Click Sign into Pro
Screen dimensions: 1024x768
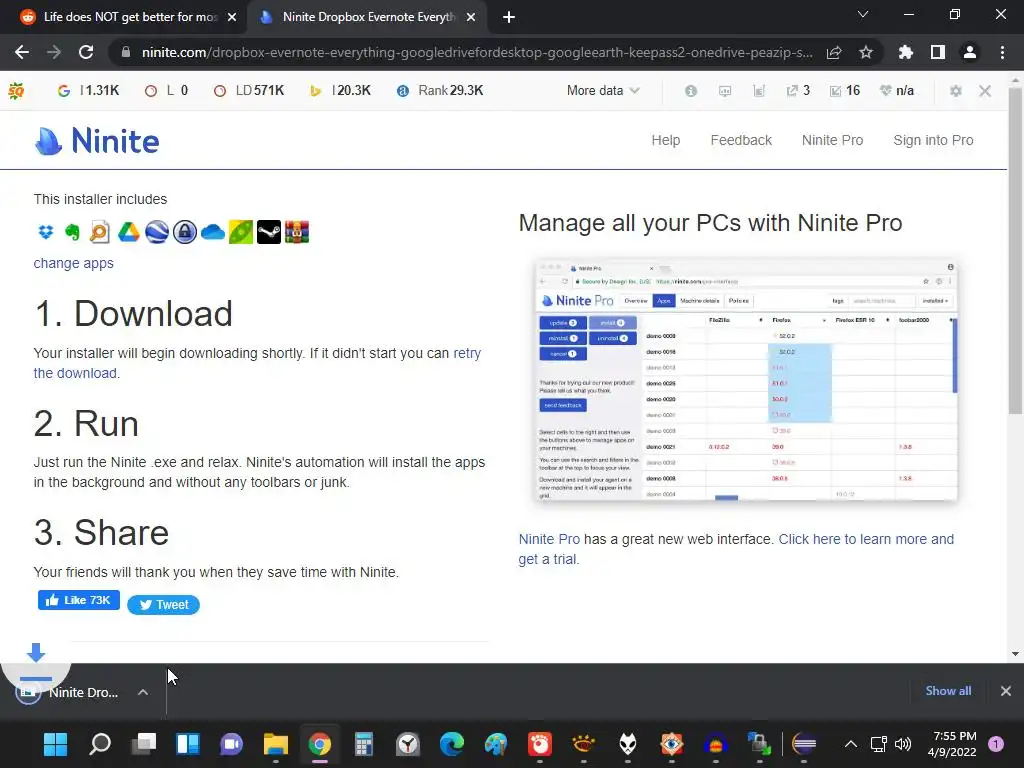click(933, 140)
